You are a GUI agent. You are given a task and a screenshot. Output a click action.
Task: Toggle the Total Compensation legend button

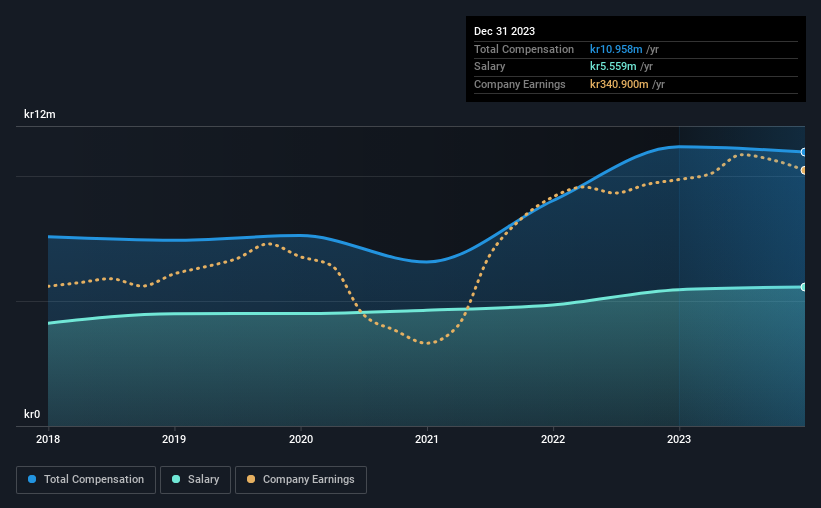point(86,480)
